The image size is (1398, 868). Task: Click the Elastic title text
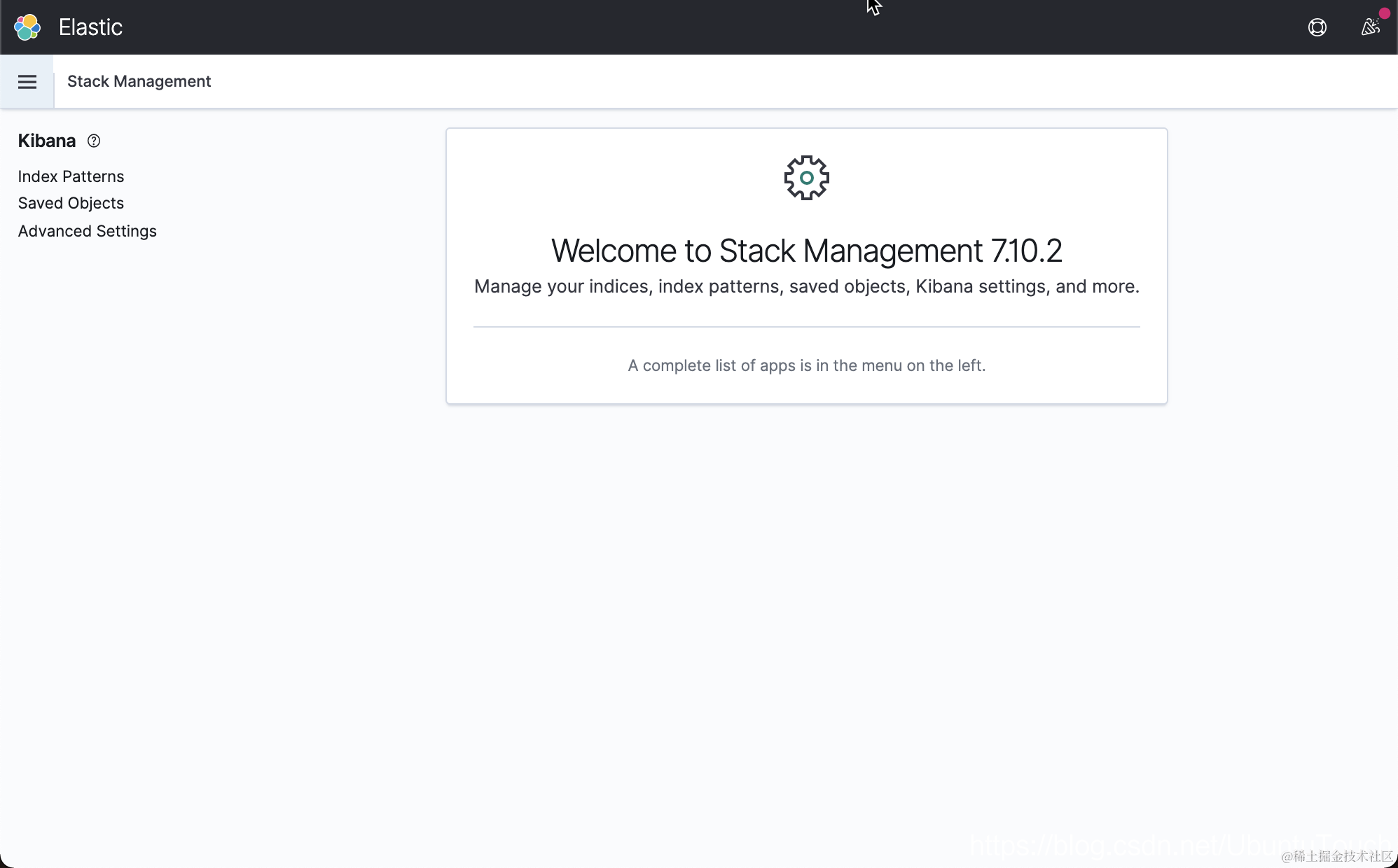pos(90,27)
